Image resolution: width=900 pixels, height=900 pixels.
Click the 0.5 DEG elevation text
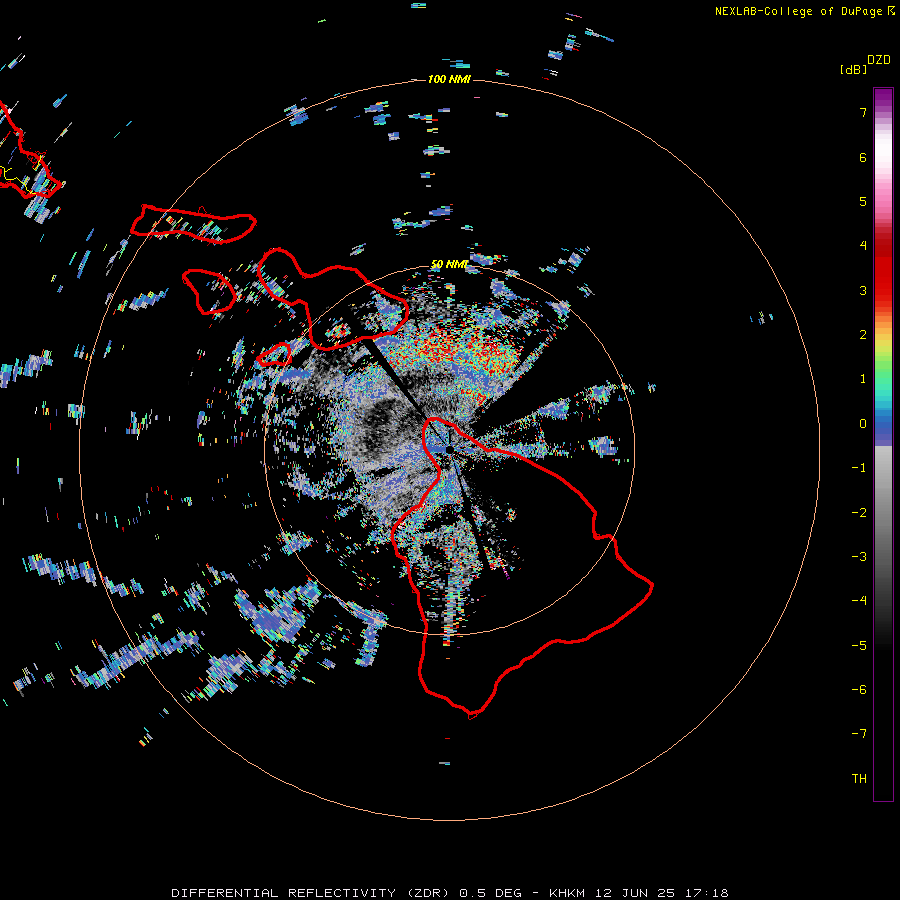pyautogui.click(x=491, y=893)
